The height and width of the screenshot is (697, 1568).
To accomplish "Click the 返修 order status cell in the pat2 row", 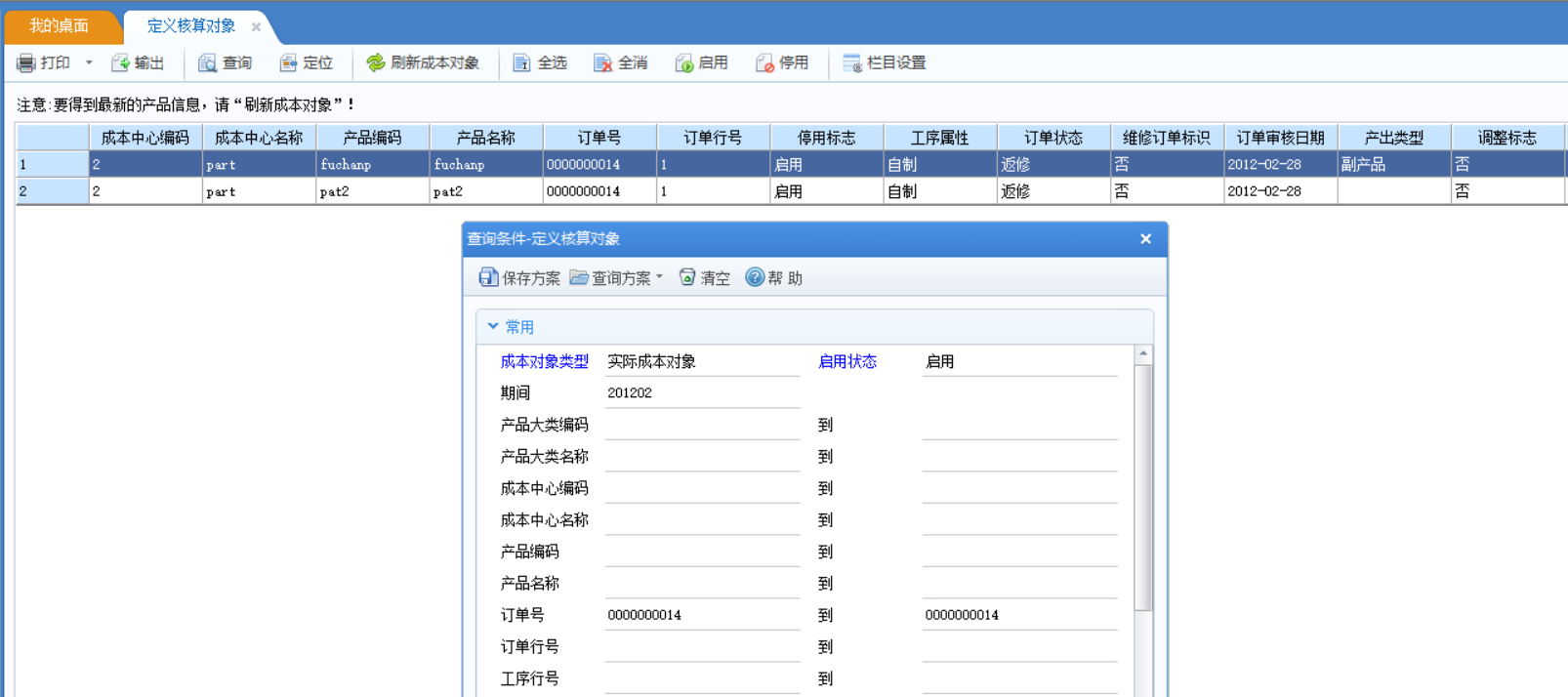I will (1053, 191).
